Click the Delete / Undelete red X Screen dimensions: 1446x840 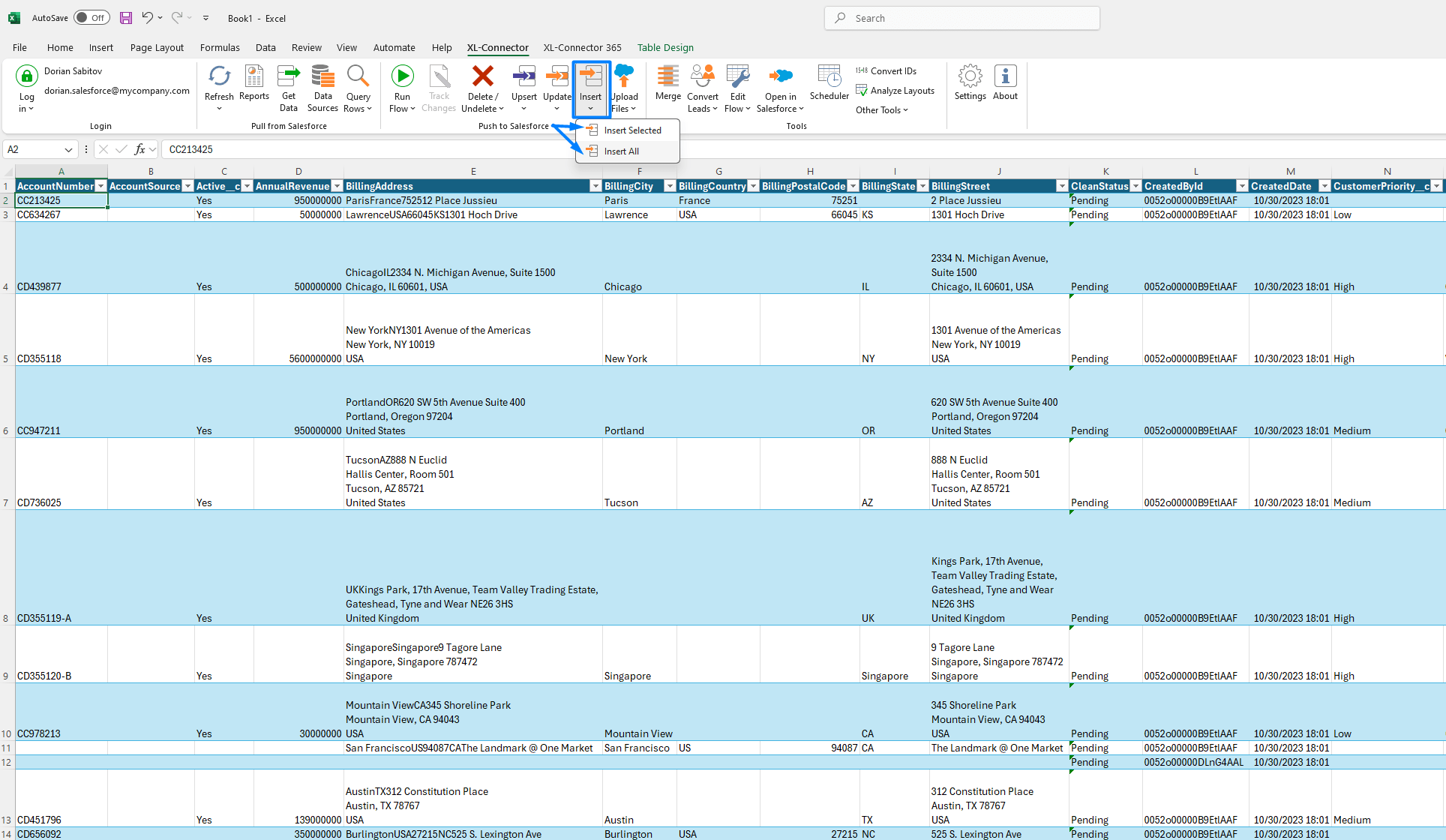tap(482, 76)
